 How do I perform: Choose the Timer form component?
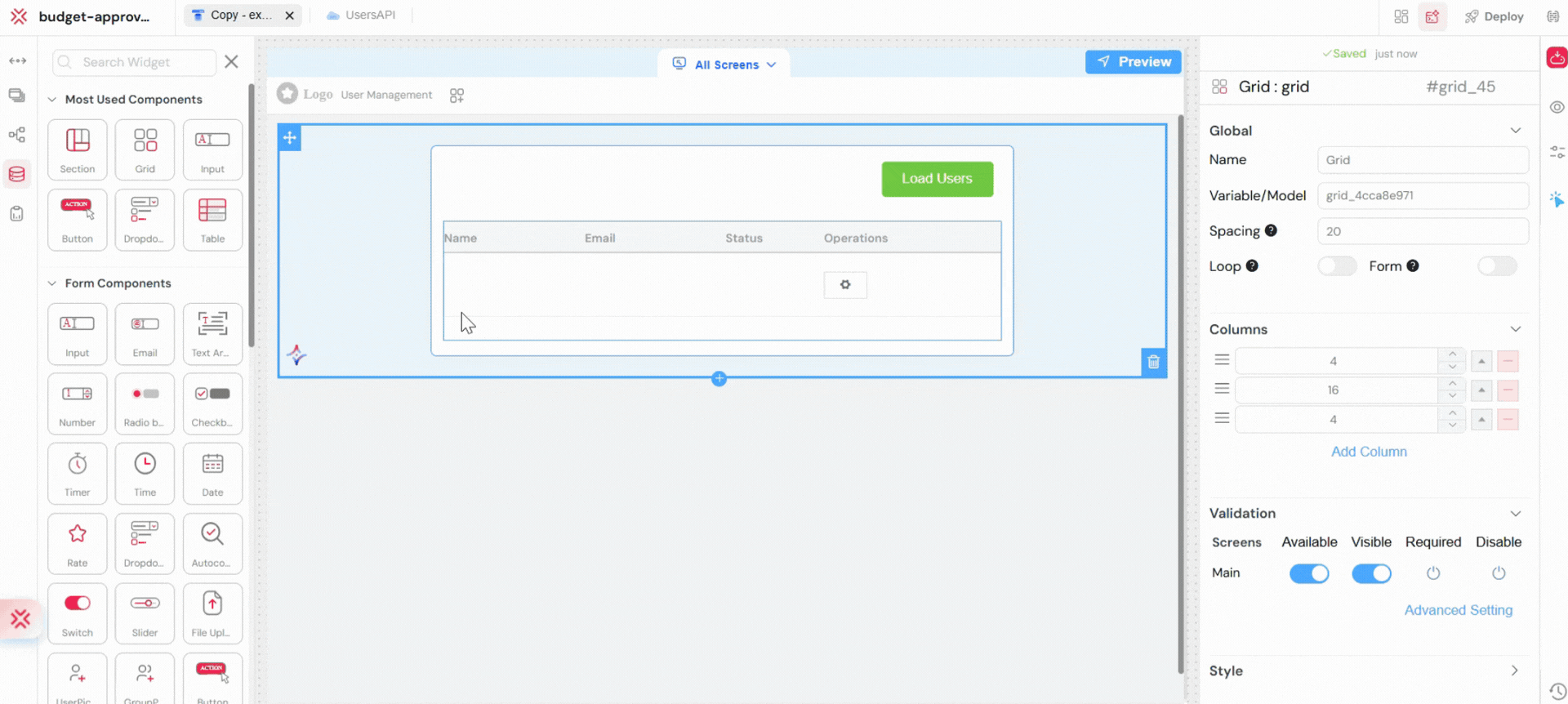[x=78, y=473]
